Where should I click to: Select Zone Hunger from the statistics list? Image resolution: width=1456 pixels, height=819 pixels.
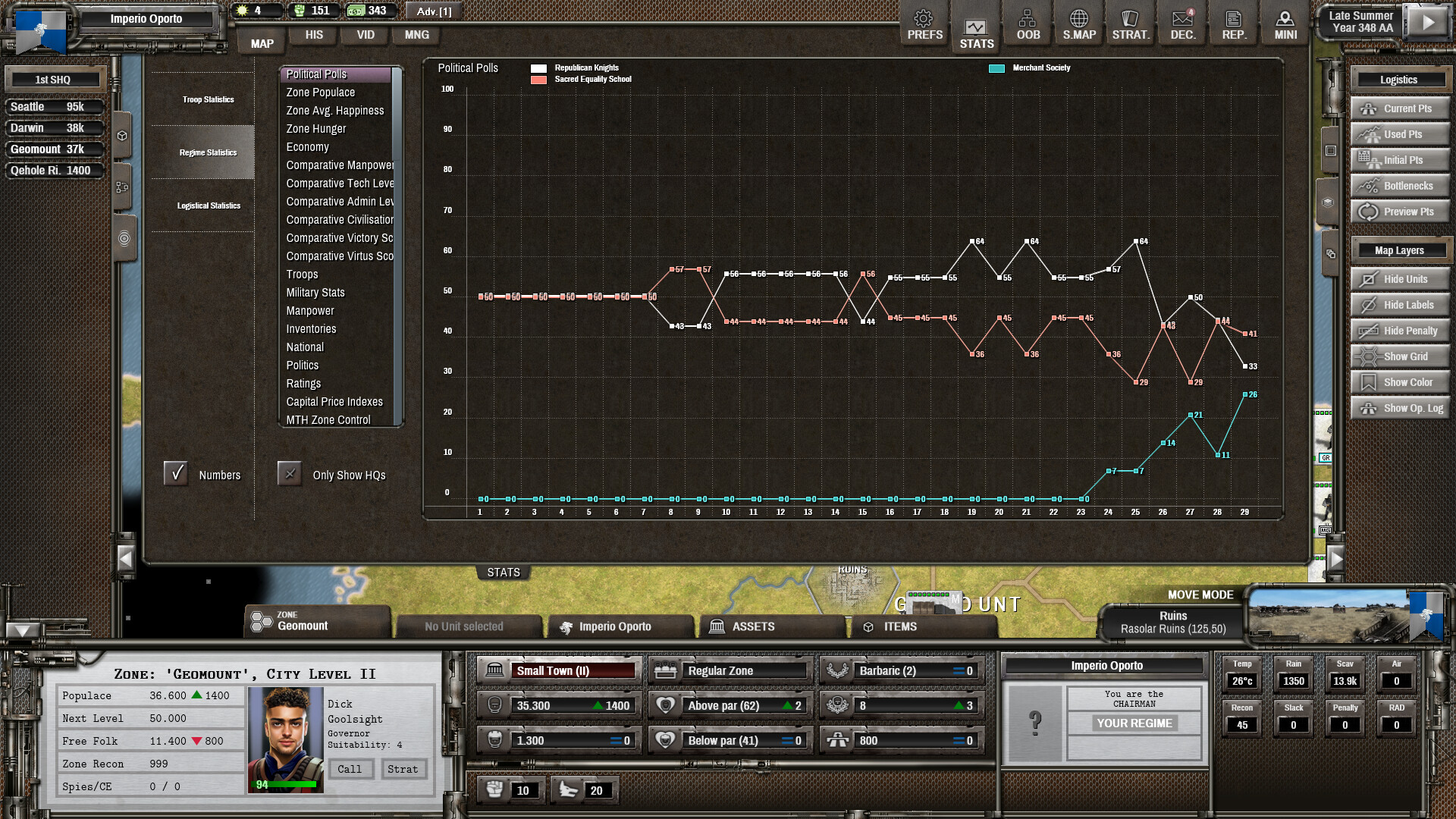(x=315, y=128)
